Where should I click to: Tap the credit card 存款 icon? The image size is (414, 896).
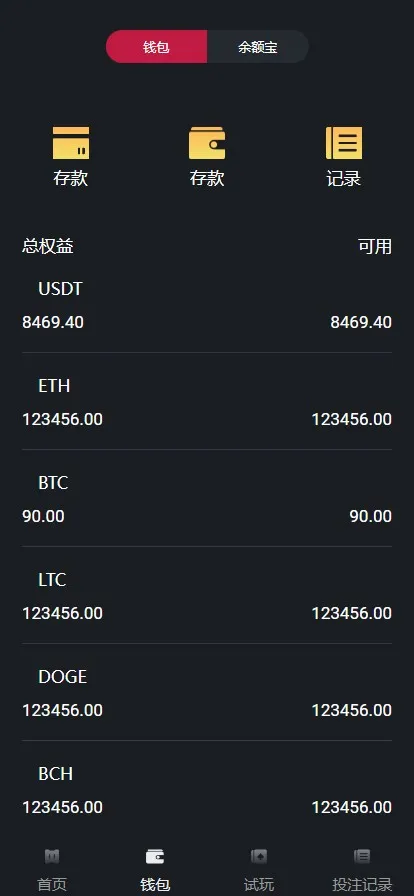(71, 143)
